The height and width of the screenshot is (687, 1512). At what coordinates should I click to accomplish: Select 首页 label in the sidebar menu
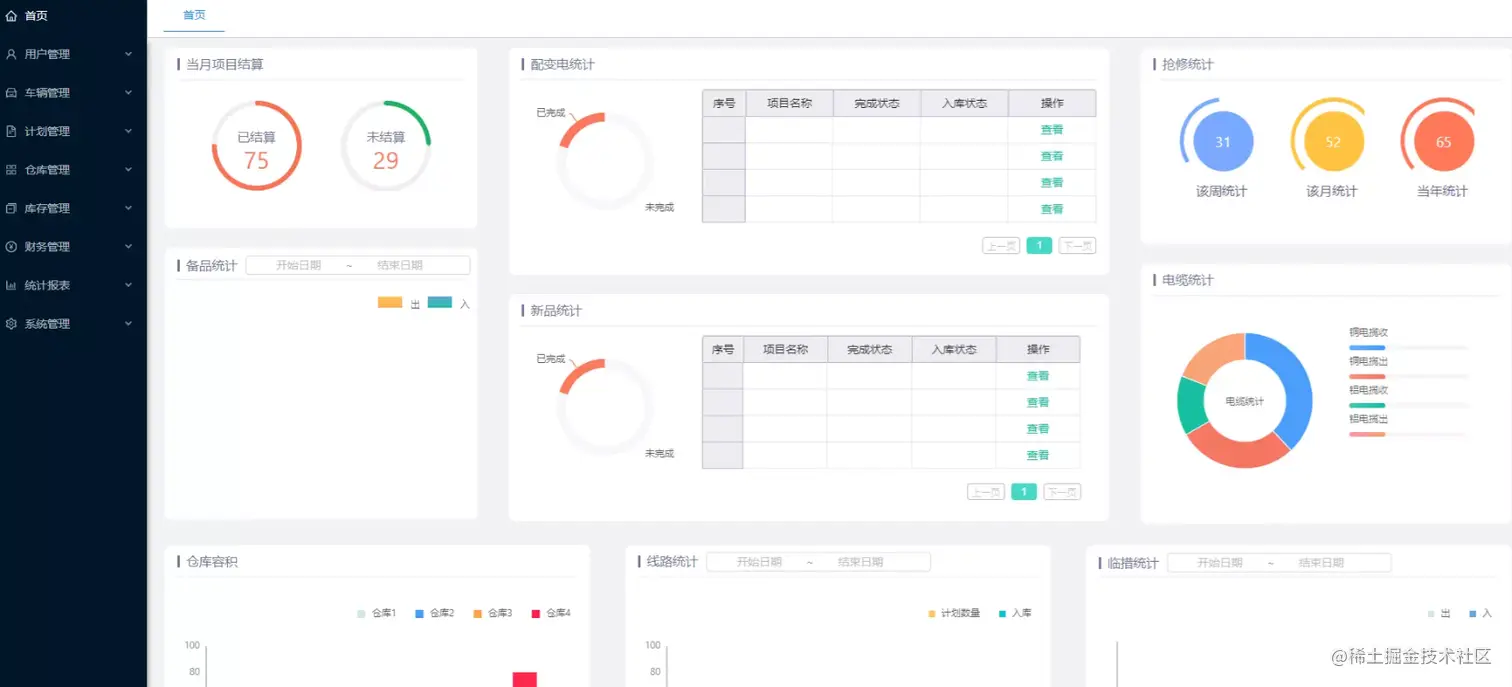click(36, 16)
